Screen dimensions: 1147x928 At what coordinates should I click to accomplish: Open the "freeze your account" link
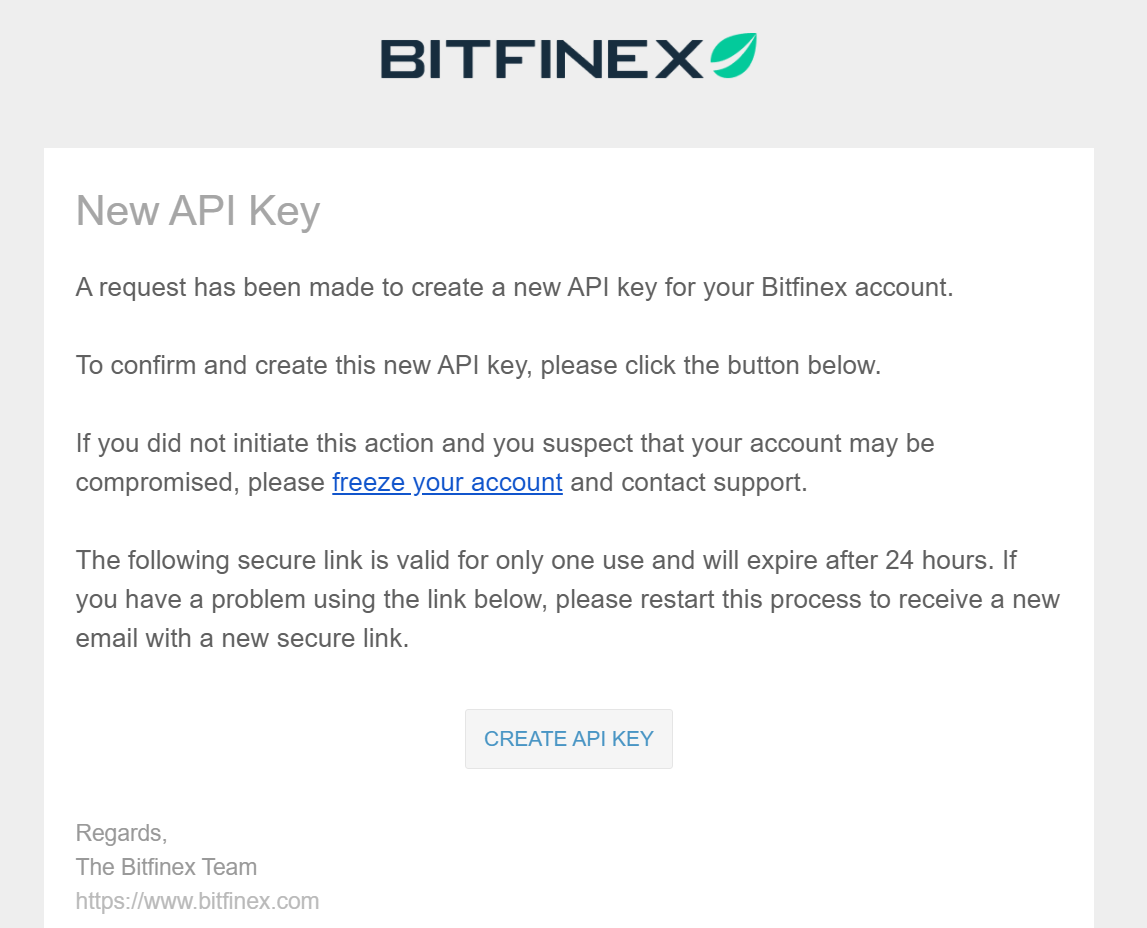(x=447, y=483)
